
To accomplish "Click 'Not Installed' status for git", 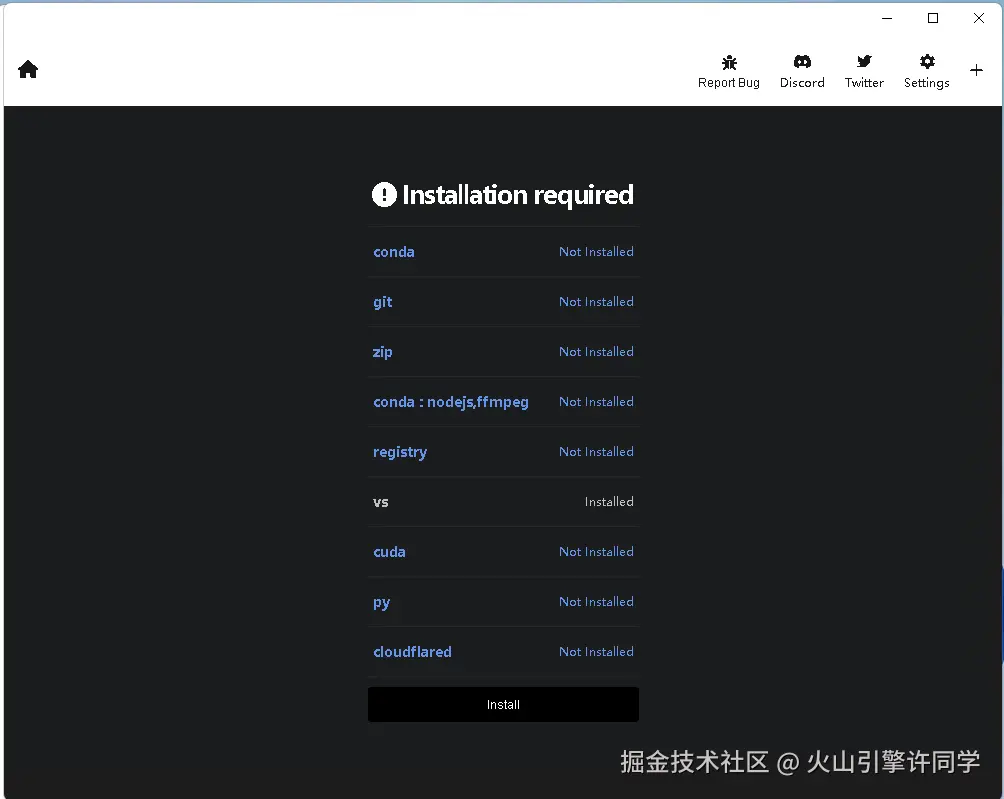I will point(596,302).
